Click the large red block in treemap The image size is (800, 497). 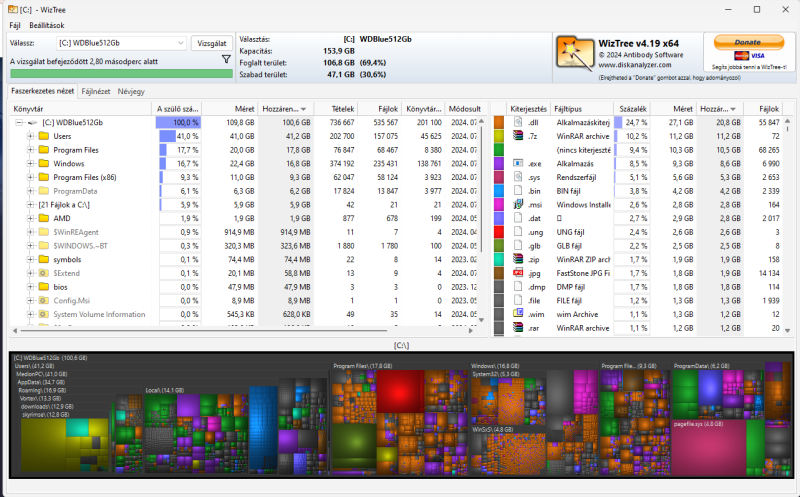coord(401,391)
